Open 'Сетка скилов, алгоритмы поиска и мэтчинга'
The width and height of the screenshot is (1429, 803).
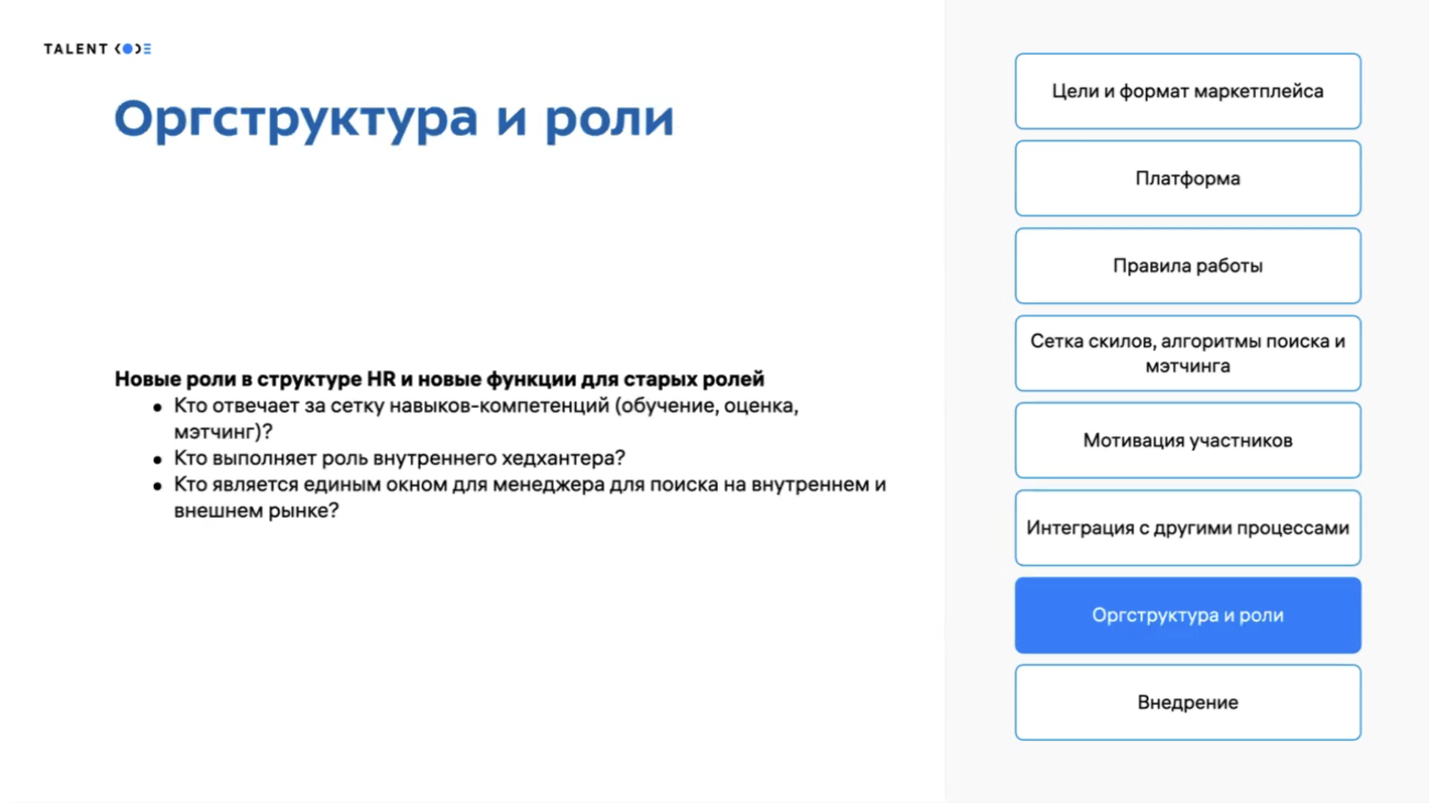pyautogui.click(x=1188, y=353)
